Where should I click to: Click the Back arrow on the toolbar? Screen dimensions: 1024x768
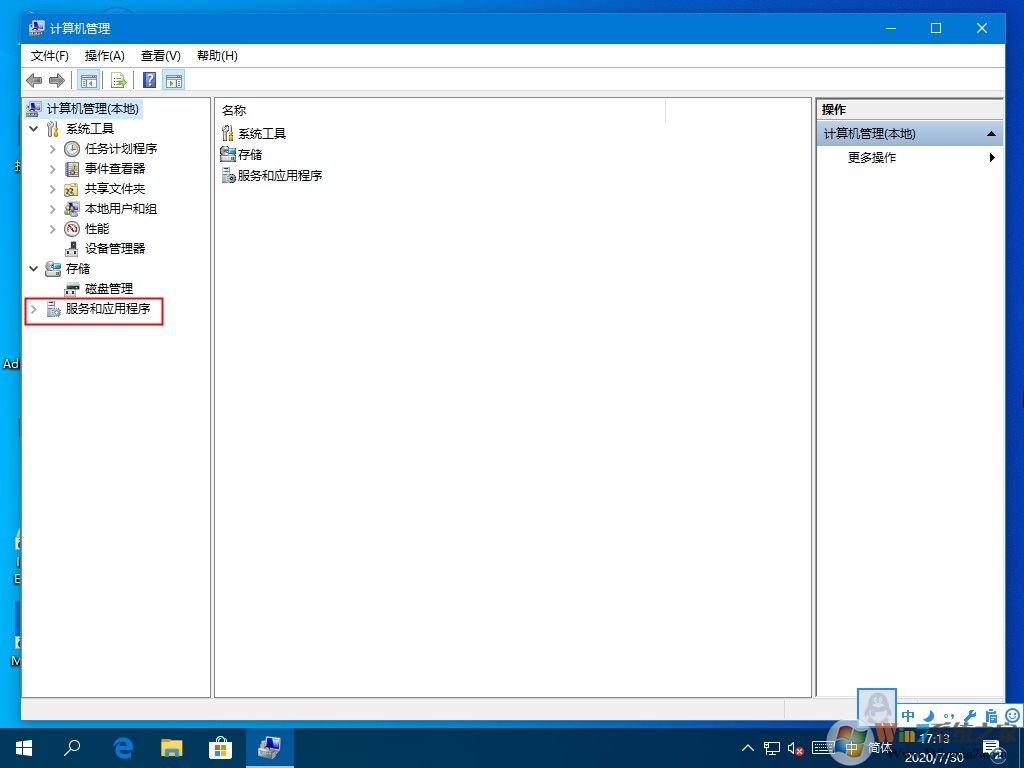coord(34,80)
